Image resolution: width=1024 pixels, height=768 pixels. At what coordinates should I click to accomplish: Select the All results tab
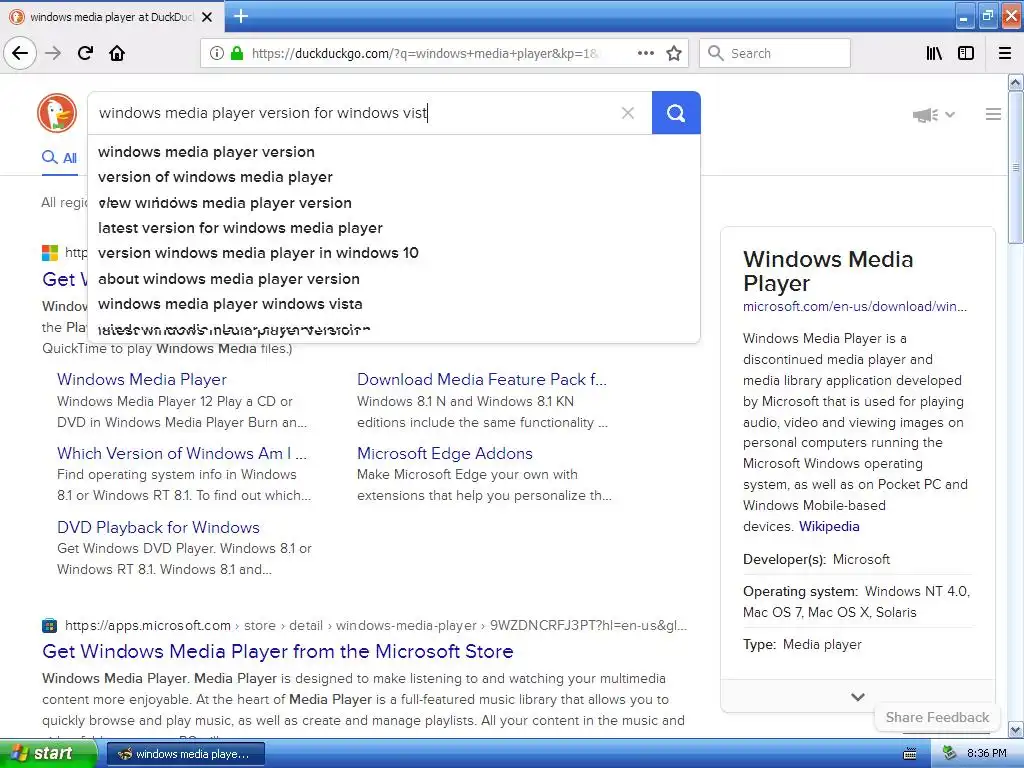[x=59, y=157]
